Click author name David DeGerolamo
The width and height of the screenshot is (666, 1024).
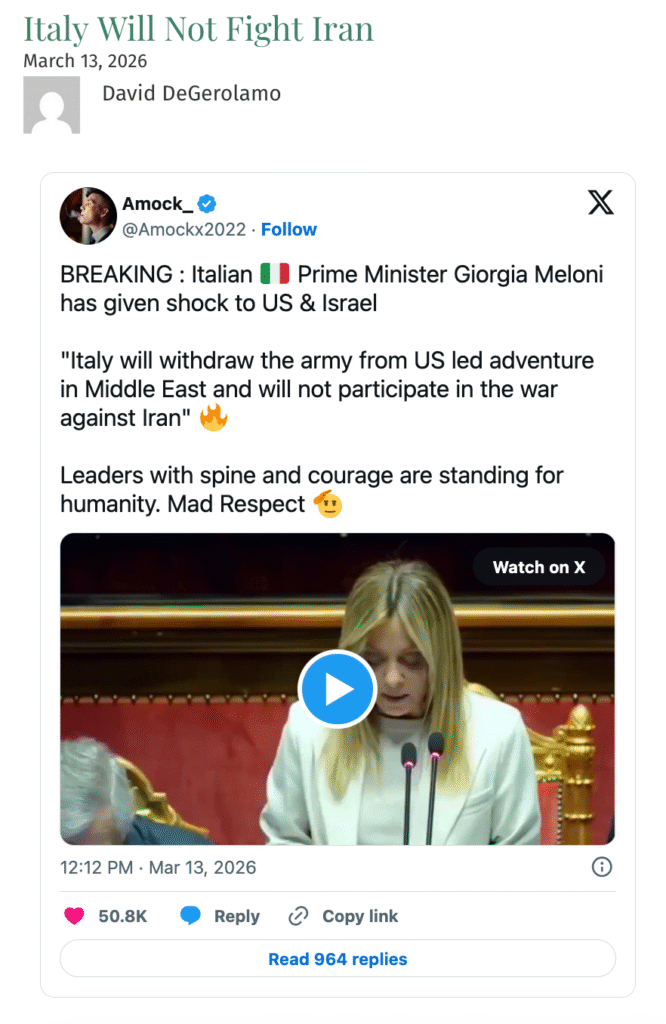(x=191, y=94)
